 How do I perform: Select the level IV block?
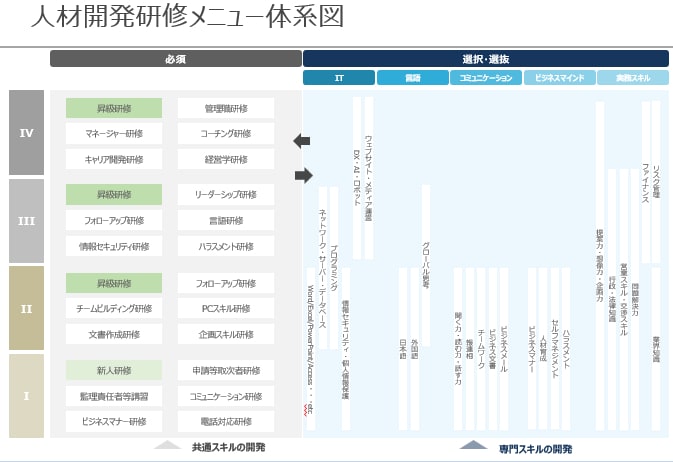click(x=26, y=132)
